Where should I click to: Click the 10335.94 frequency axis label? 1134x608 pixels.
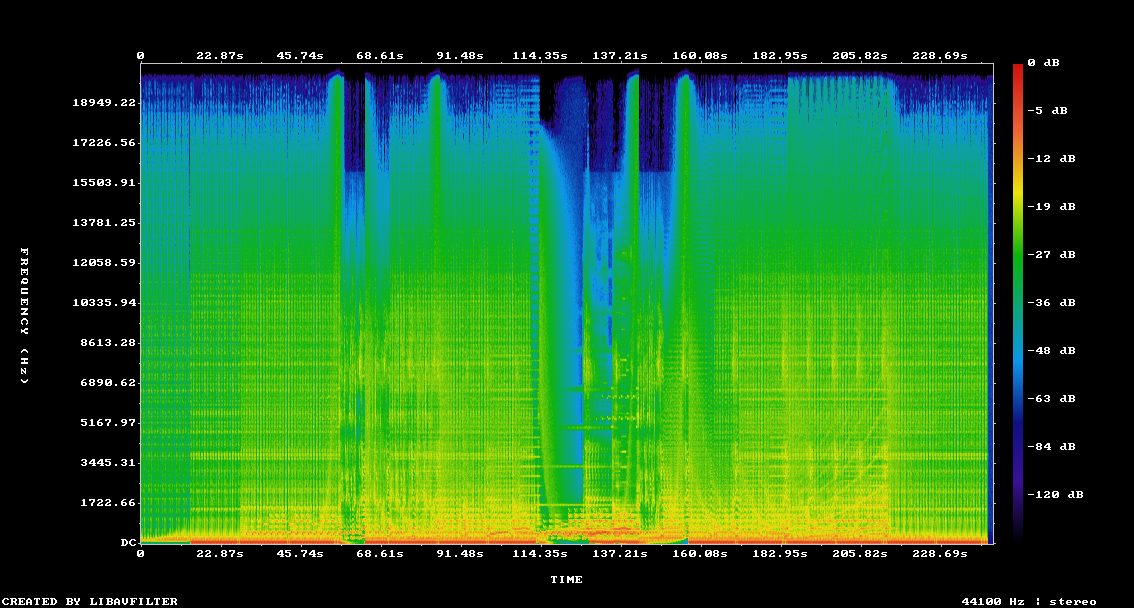coord(104,302)
